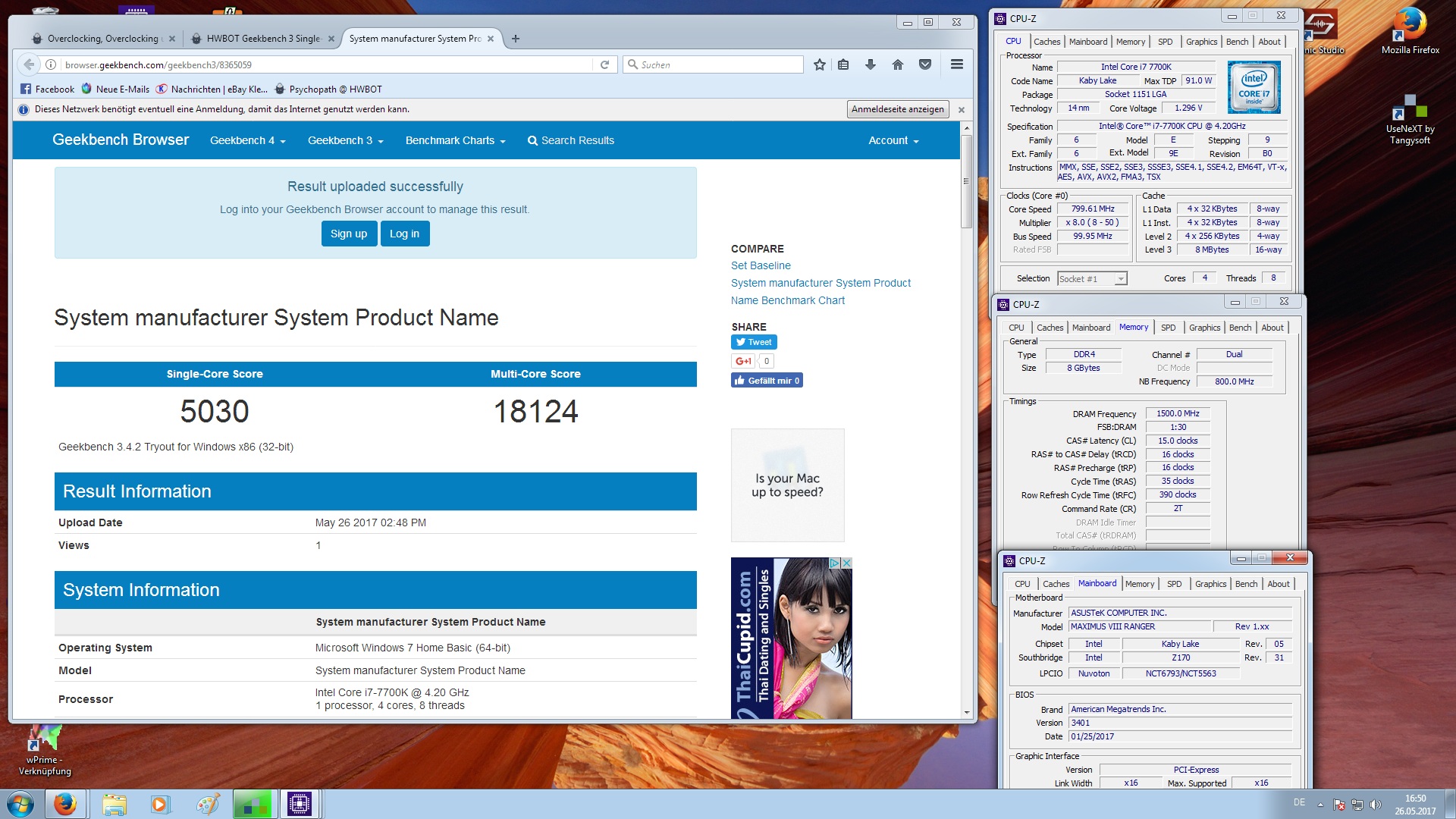The image size is (1456, 819).
Task: Switch to the Caches tab in top CPU-Z window
Action: click(x=1046, y=42)
